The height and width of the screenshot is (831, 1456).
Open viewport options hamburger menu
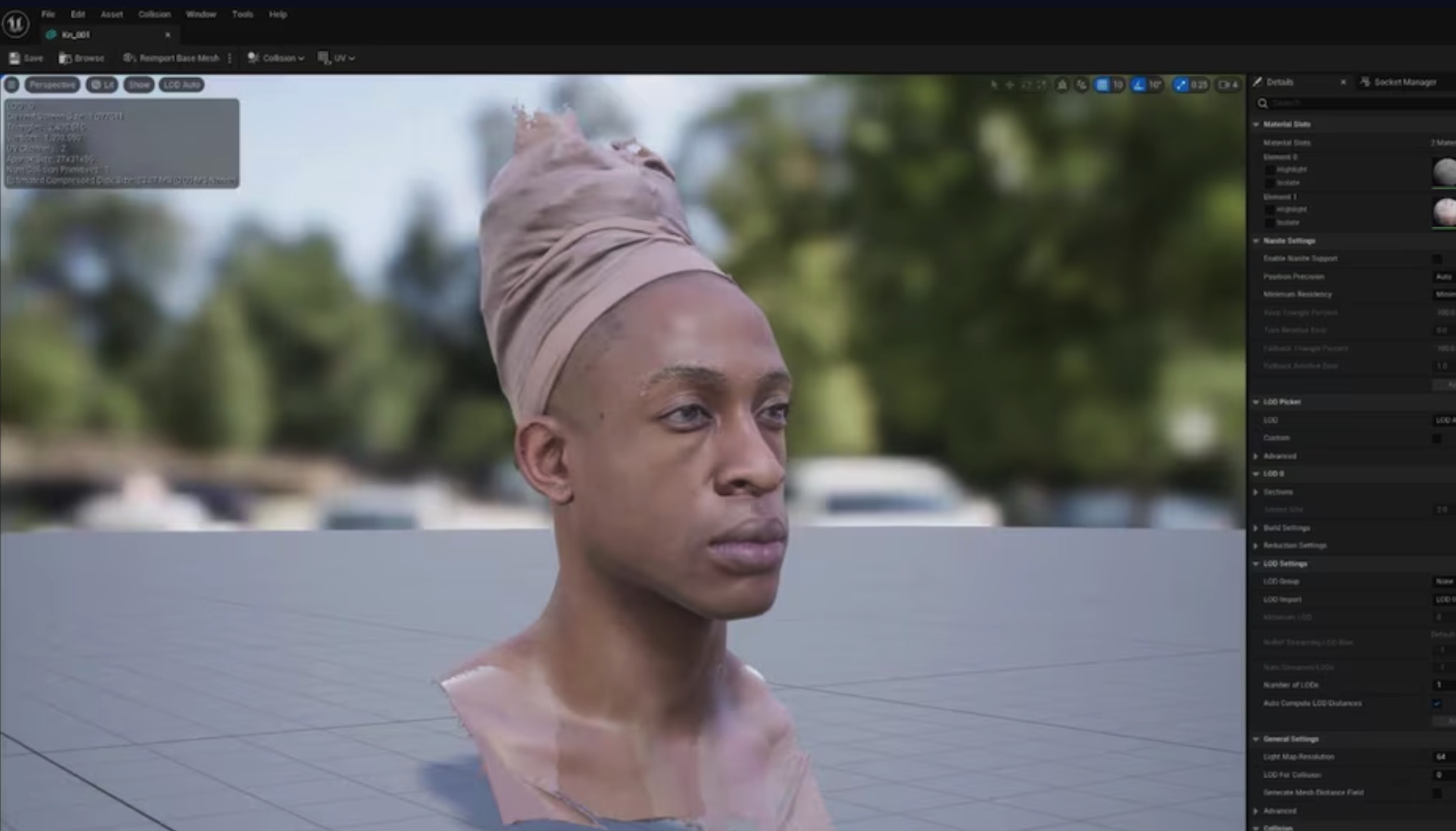[x=12, y=84]
